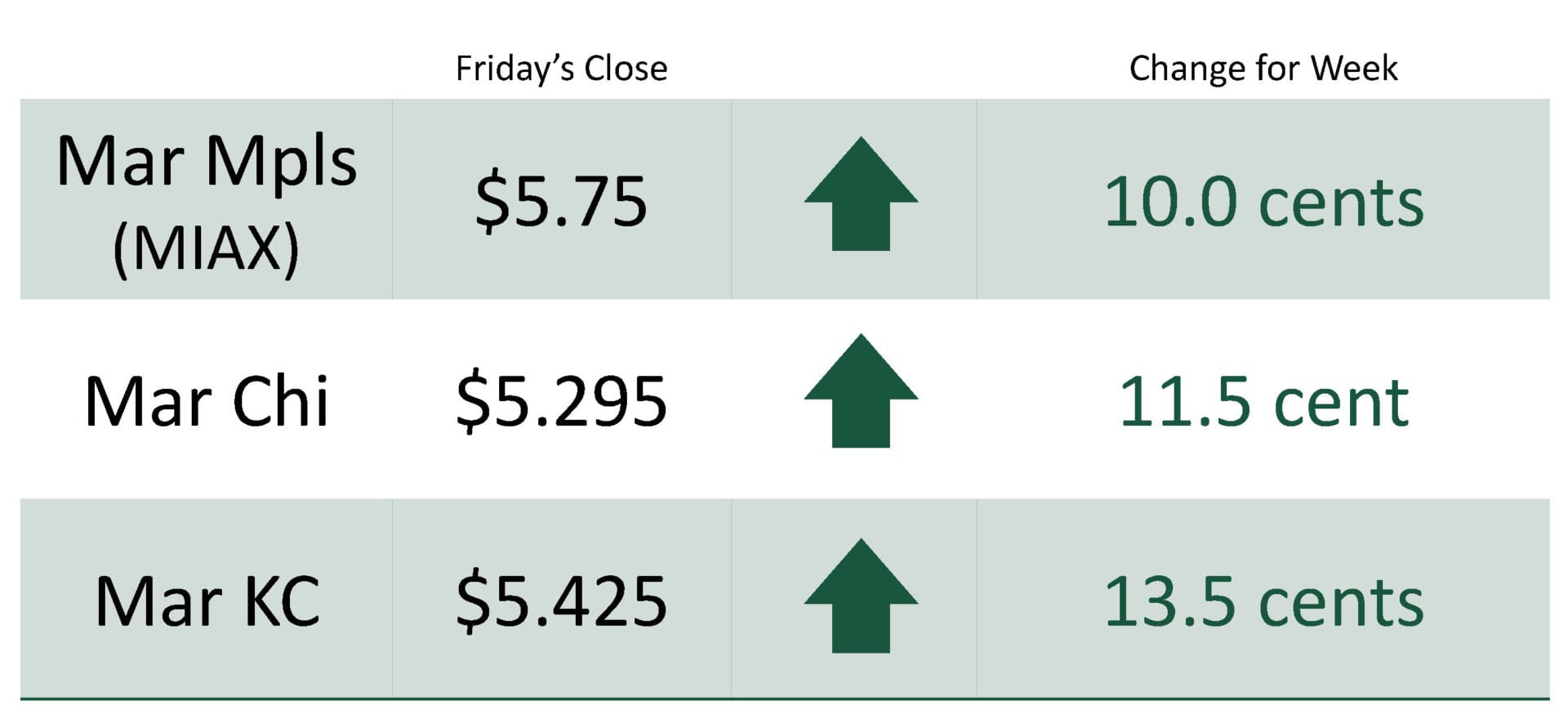Click the dark green line below the table
The width and height of the screenshot is (1568, 728).
(784, 699)
